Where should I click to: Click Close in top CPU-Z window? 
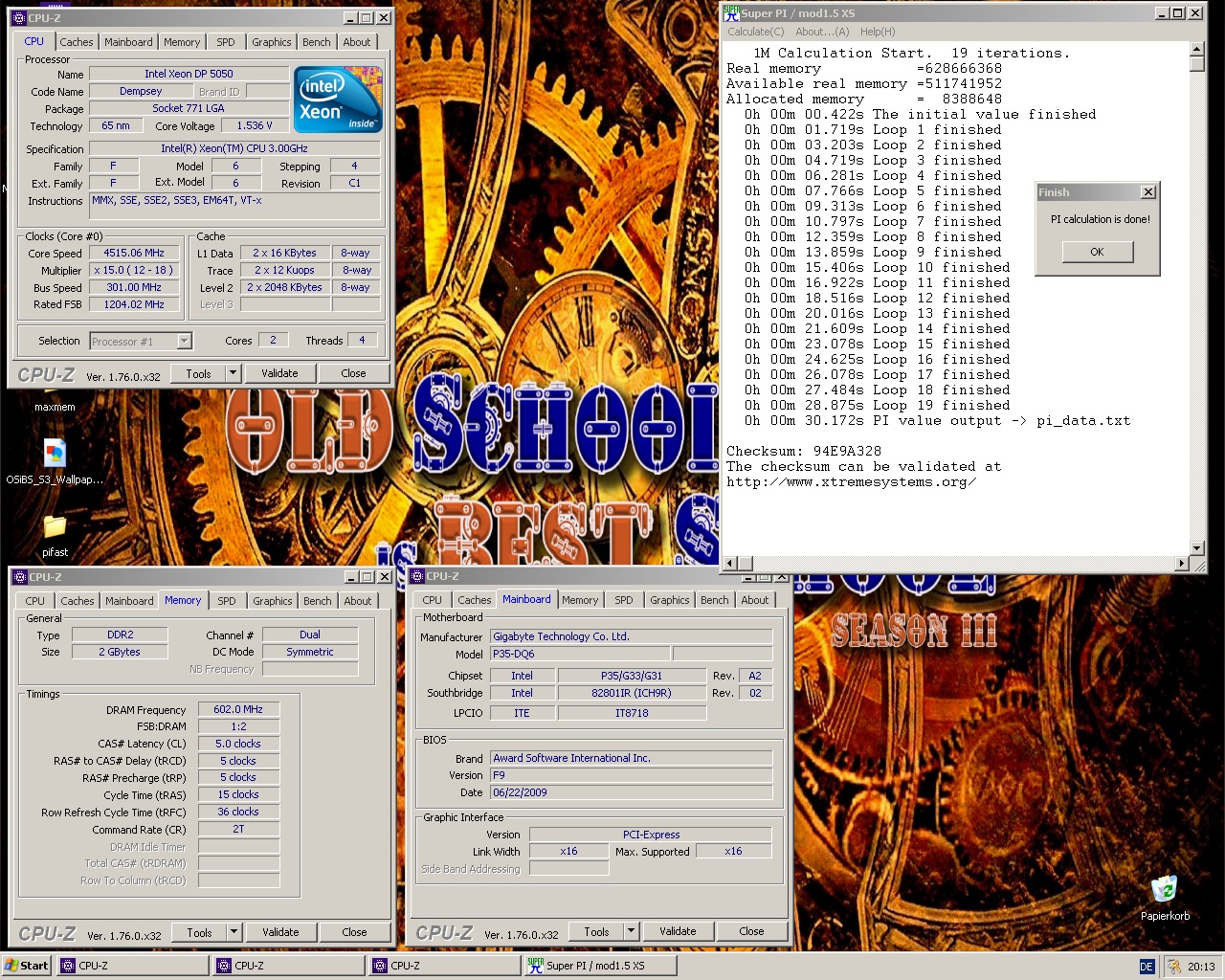(x=353, y=373)
